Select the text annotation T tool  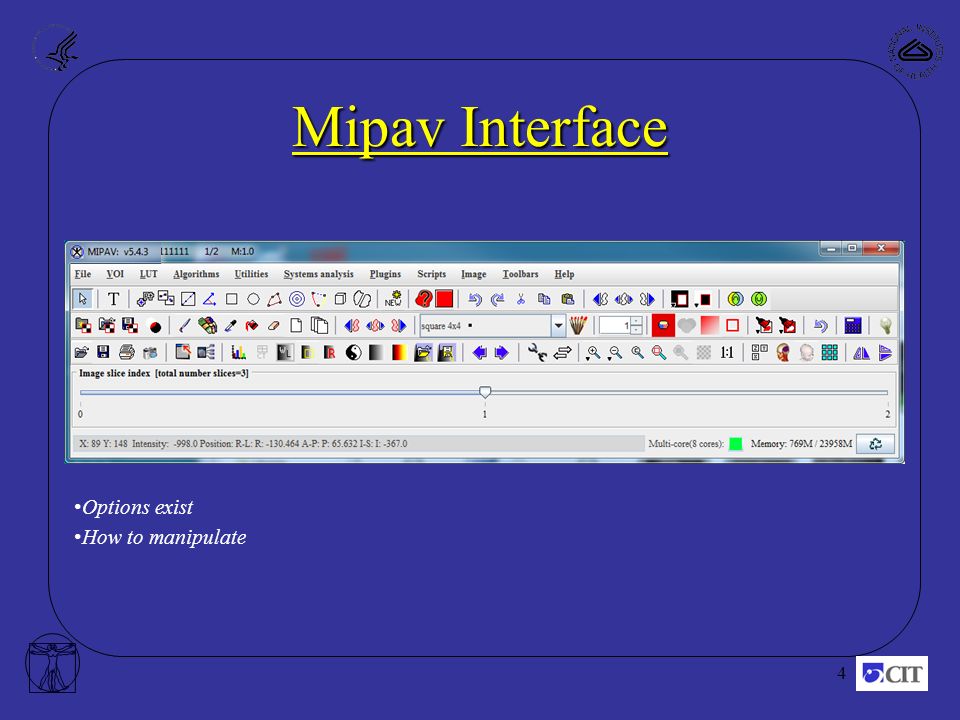pyautogui.click(x=113, y=299)
